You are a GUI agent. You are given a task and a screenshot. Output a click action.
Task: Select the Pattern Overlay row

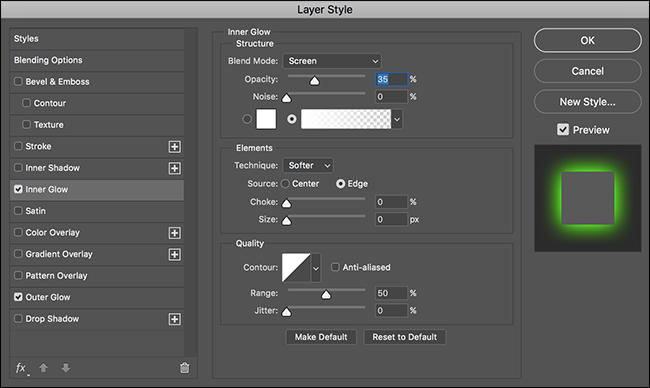tap(97, 276)
